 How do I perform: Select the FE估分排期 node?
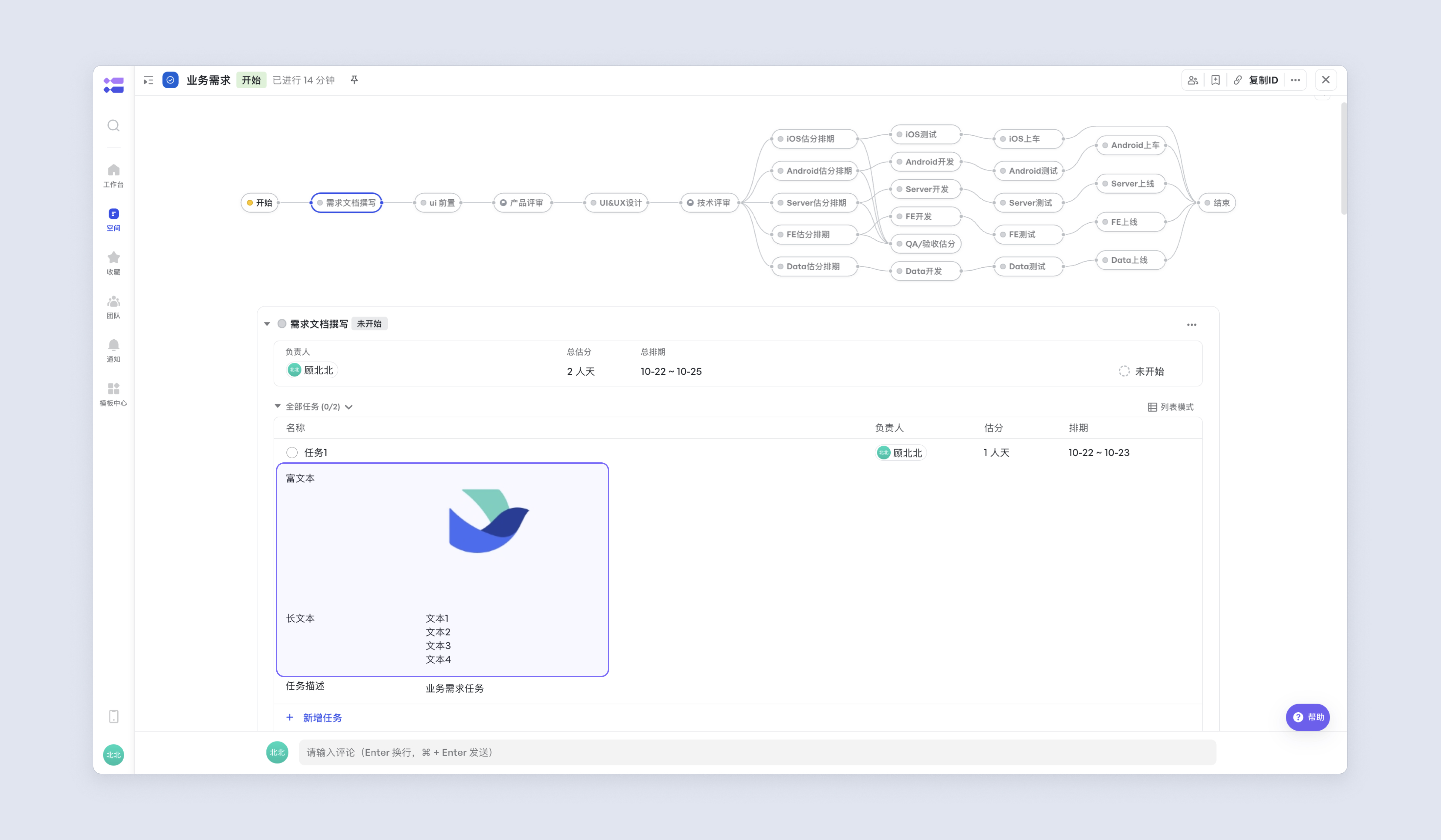coord(814,234)
